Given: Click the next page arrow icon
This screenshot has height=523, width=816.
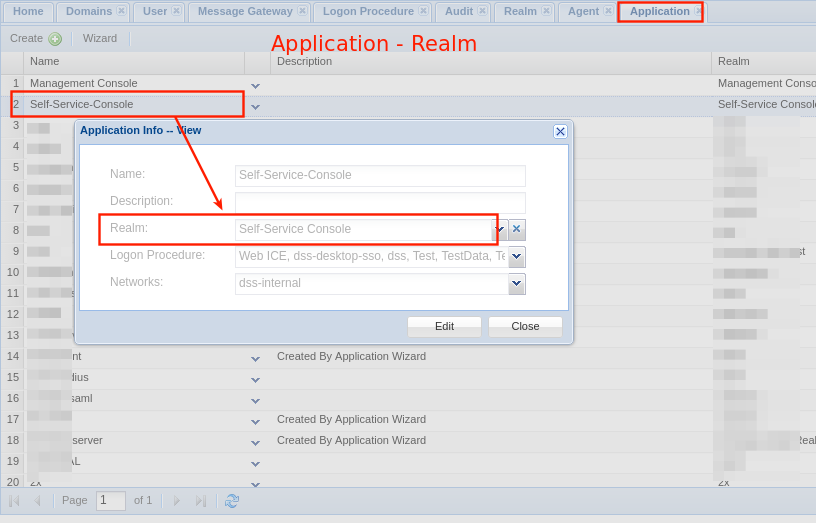Looking at the screenshot, I should click(x=177, y=500).
